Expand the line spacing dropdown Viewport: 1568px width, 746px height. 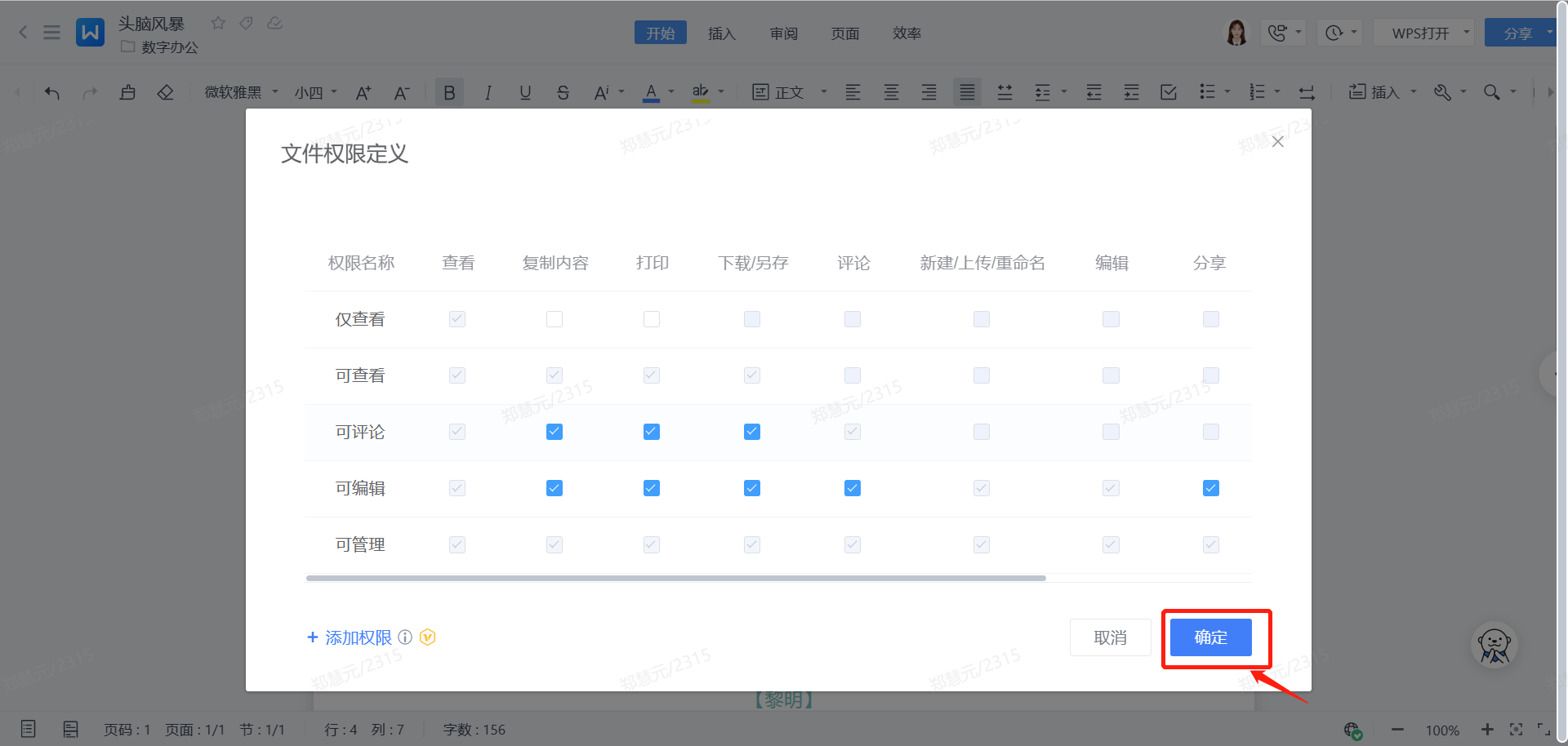[1064, 91]
